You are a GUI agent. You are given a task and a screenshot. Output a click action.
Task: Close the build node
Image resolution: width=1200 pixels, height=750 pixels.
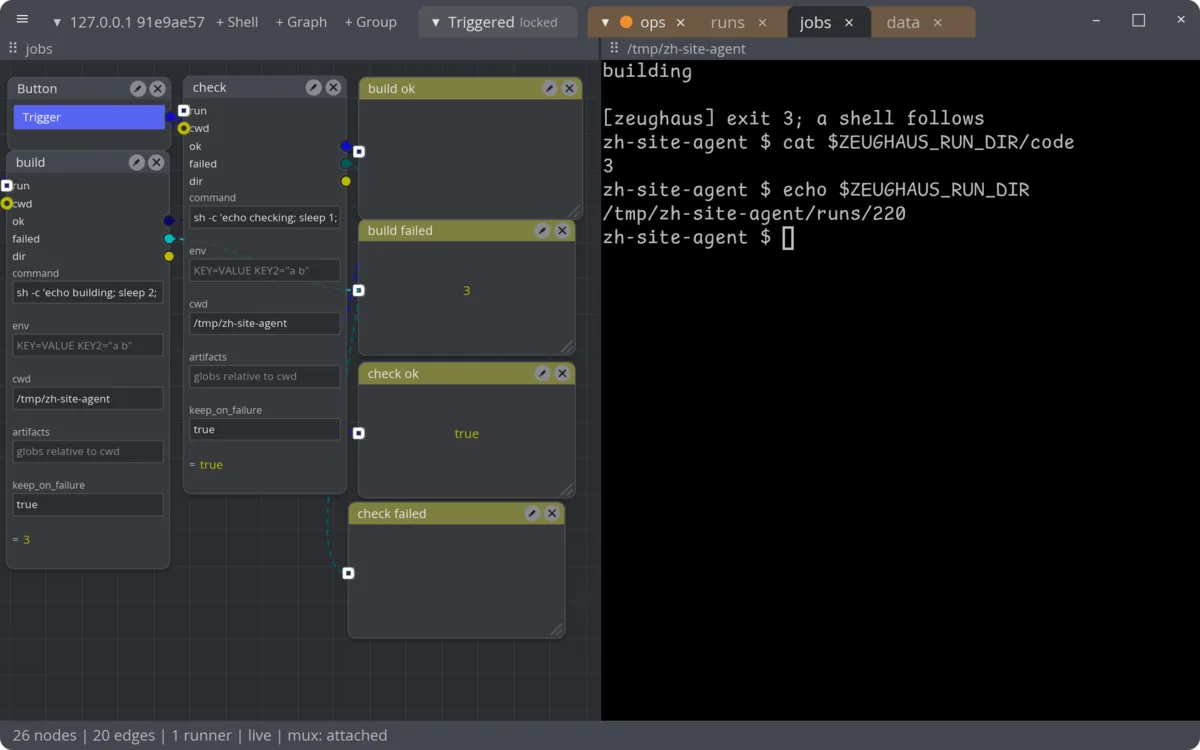coord(156,162)
